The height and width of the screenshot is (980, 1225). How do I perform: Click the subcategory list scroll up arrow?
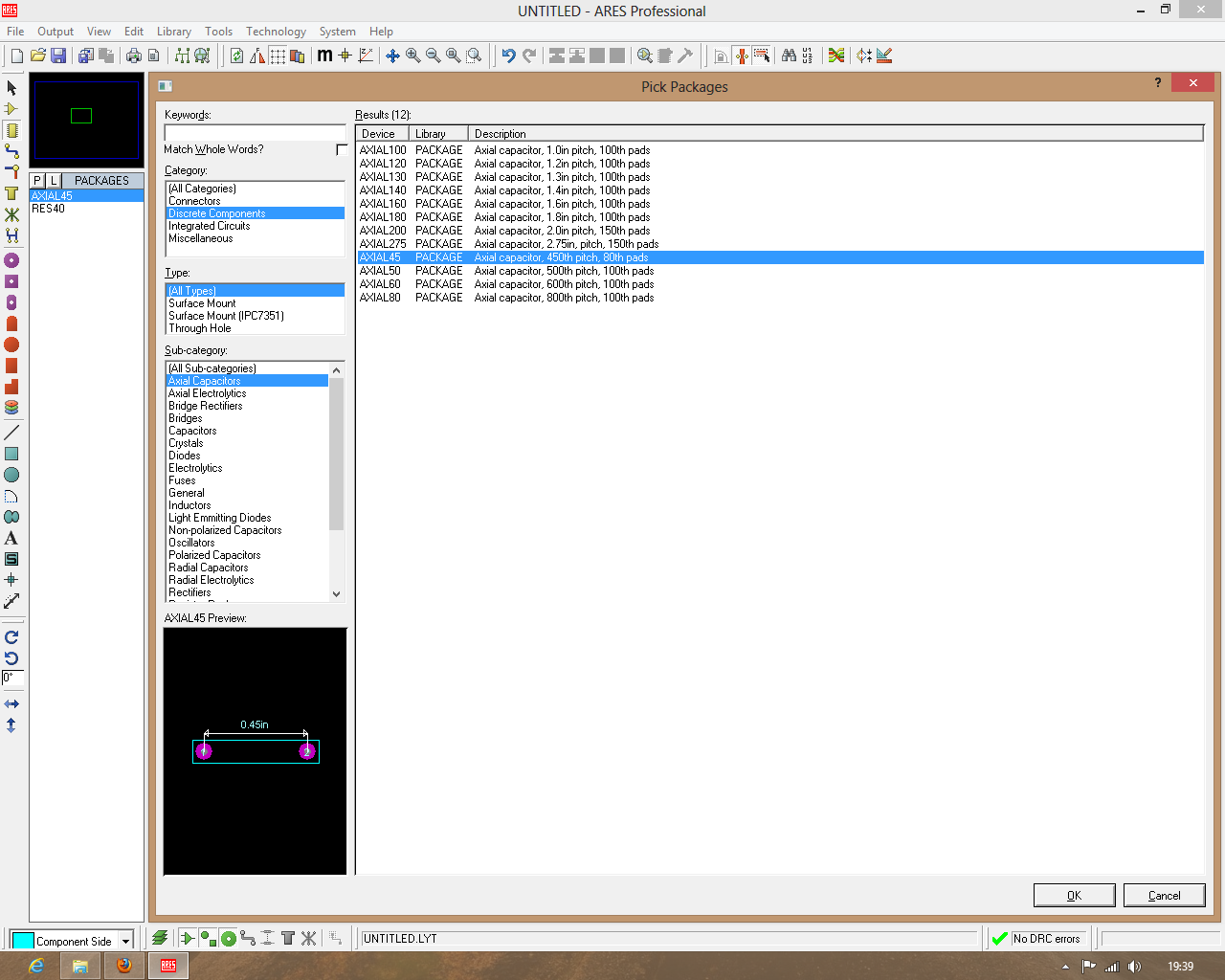click(336, 369)
